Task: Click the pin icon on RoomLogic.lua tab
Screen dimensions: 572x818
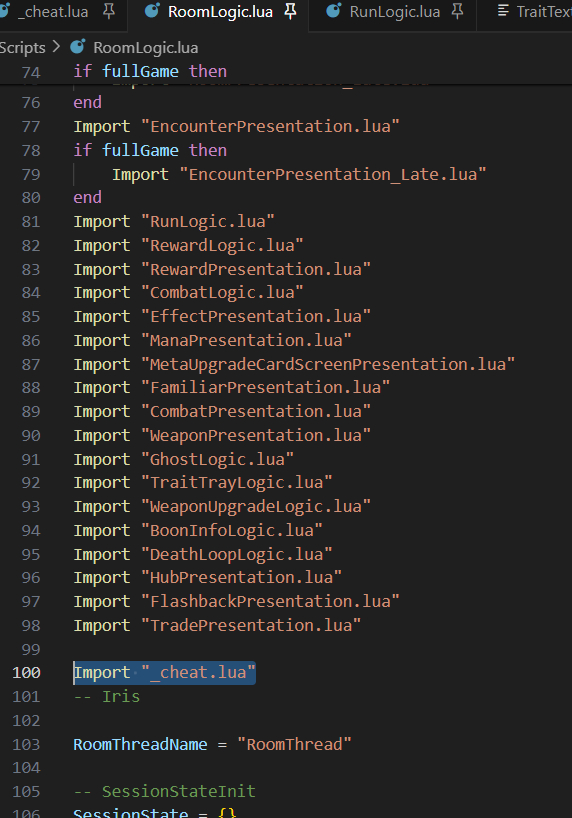Action: coord(290,11)
